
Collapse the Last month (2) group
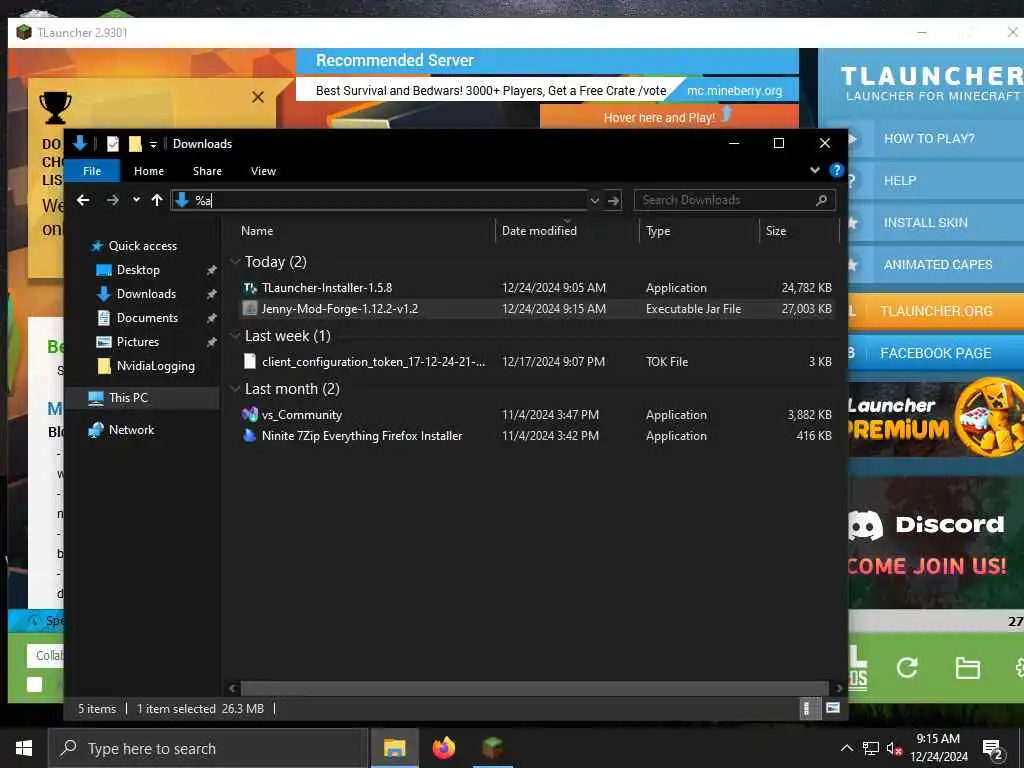[235, 389]
